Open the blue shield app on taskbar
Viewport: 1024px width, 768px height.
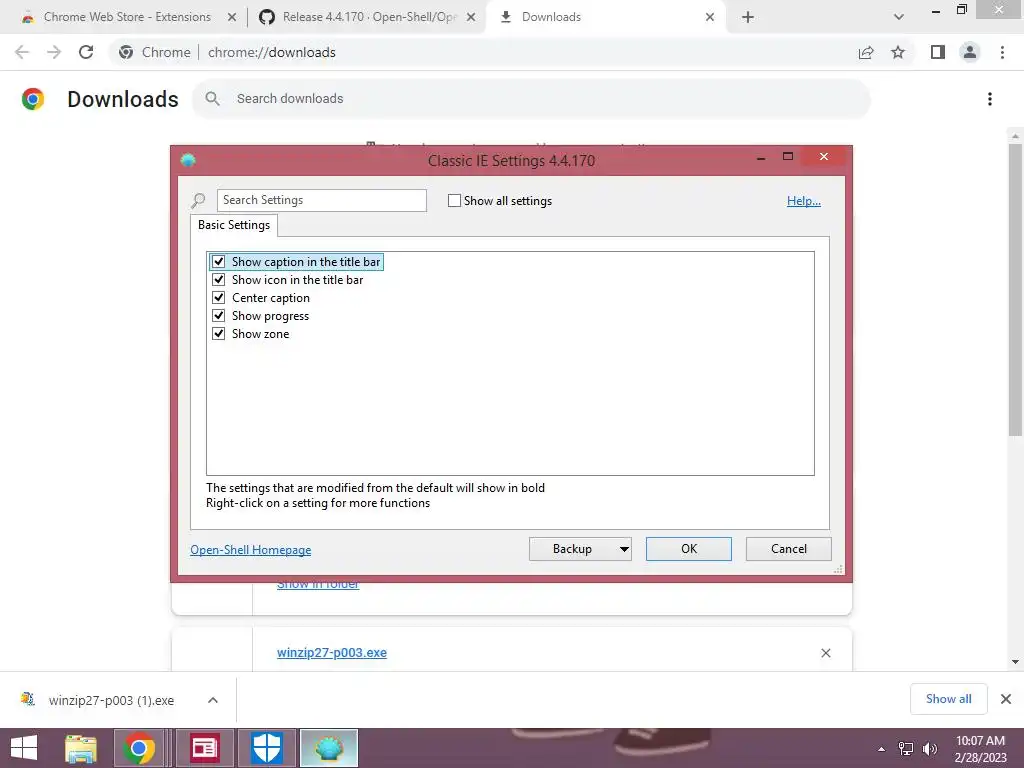[266, 748]
